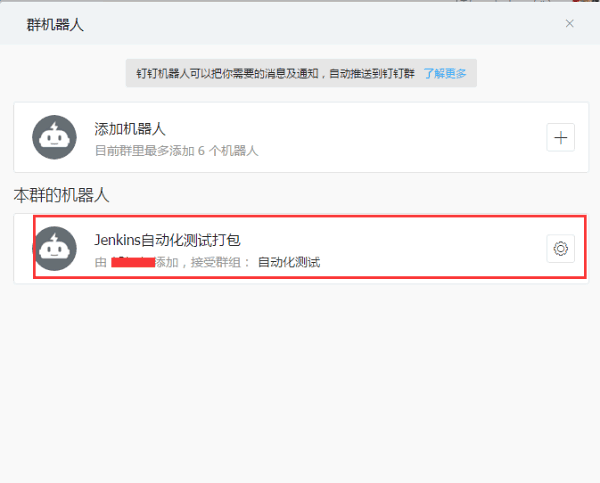Click the Jenkins自动化测试打包 robot avatar

coord(54,248)
